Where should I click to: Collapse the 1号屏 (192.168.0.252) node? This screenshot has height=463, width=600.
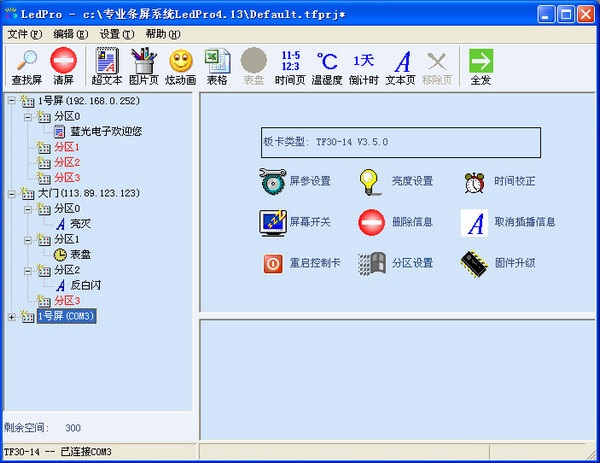coord(12,101)
